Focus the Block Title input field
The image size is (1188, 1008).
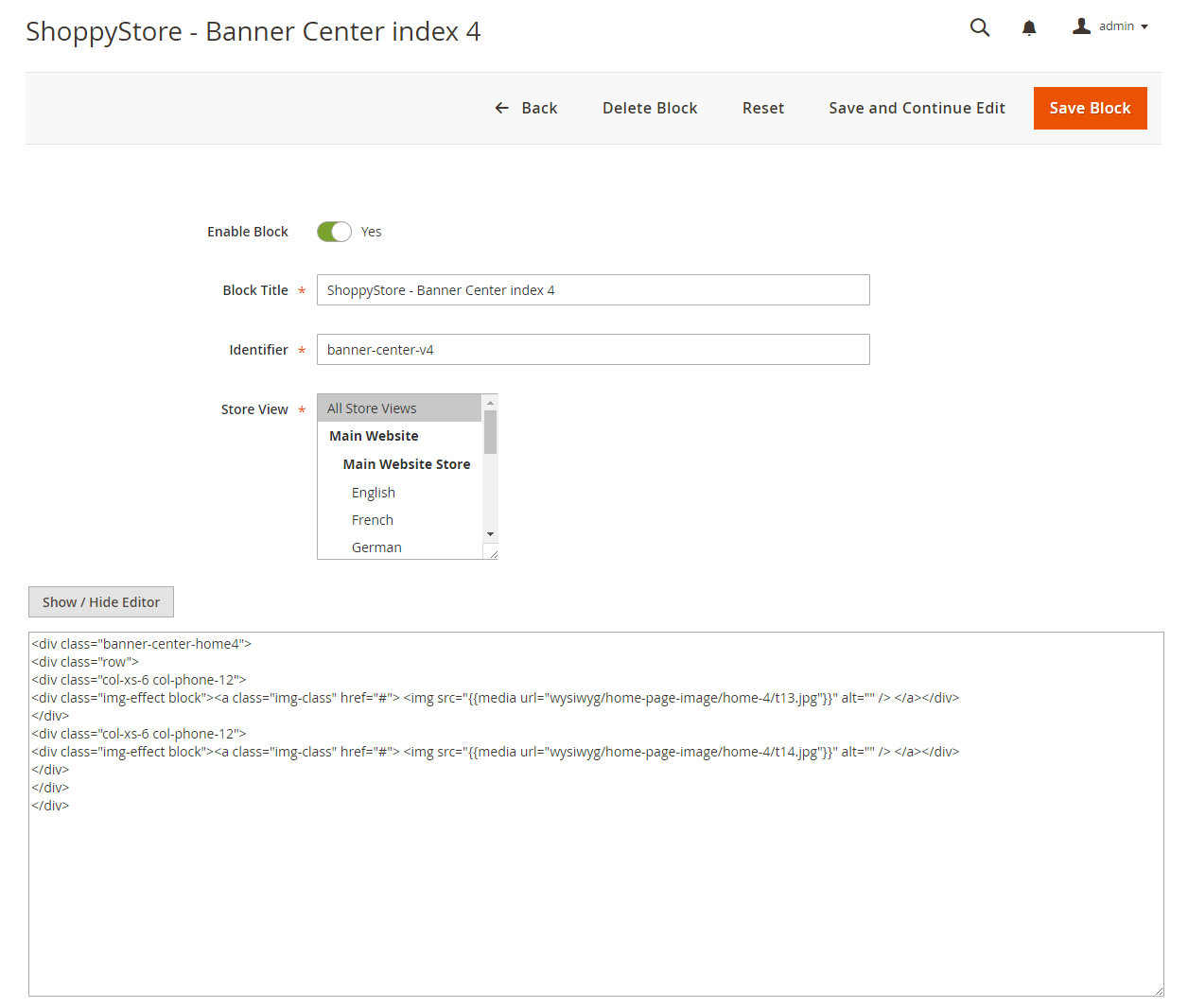(593, 290)
